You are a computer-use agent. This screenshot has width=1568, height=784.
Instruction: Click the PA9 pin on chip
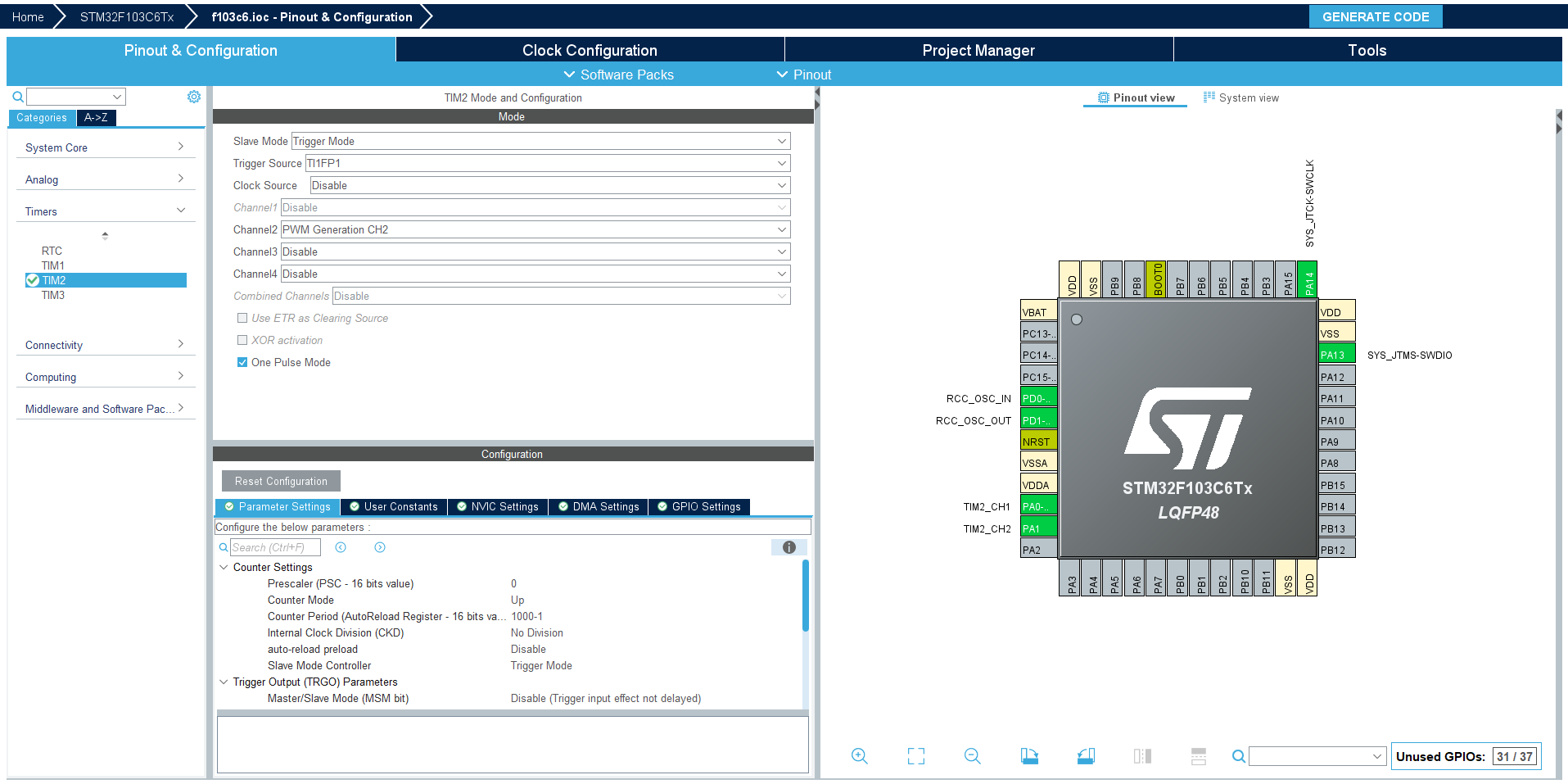[x=1337, y=442]
